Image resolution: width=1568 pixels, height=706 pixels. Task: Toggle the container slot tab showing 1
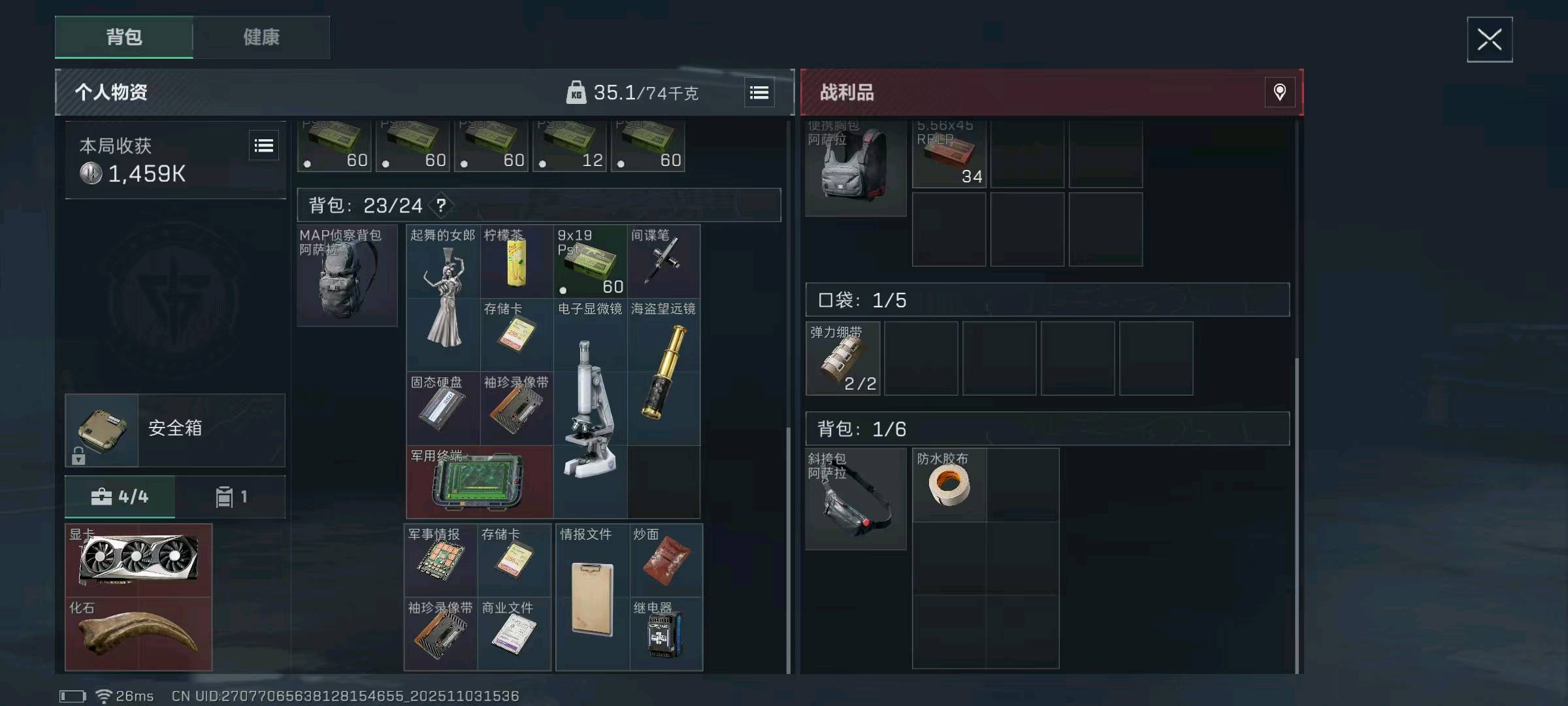point(231,497)
